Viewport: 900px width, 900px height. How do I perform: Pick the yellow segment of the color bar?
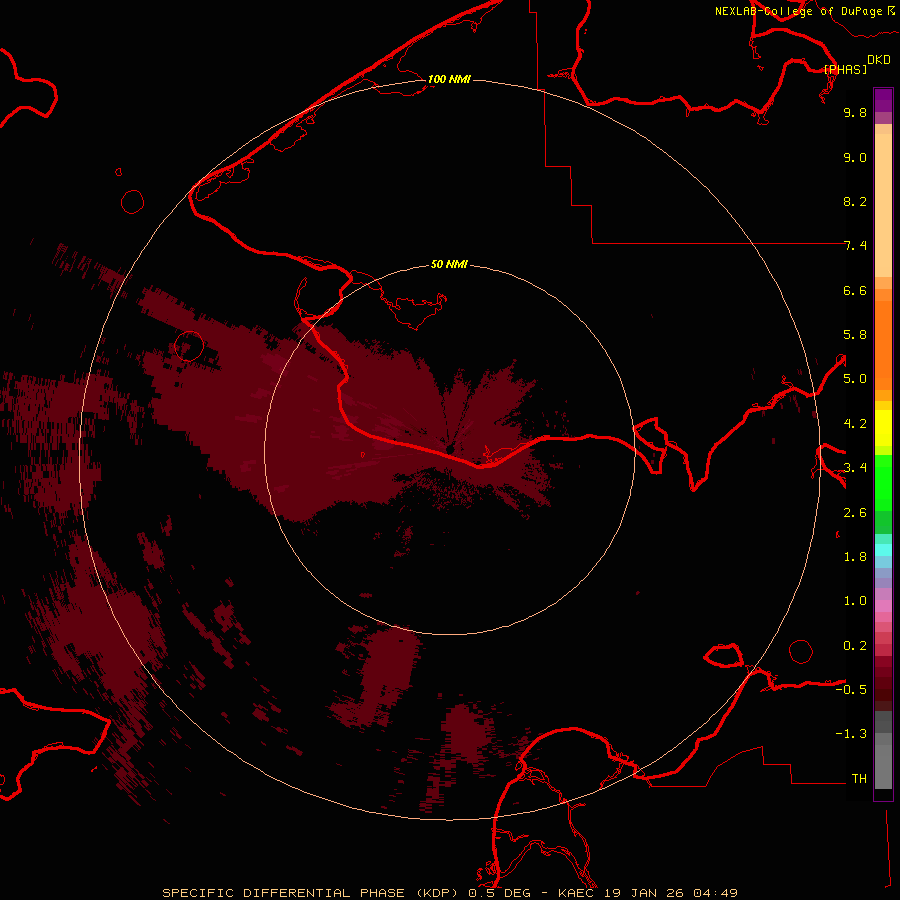tap(883, 428)
